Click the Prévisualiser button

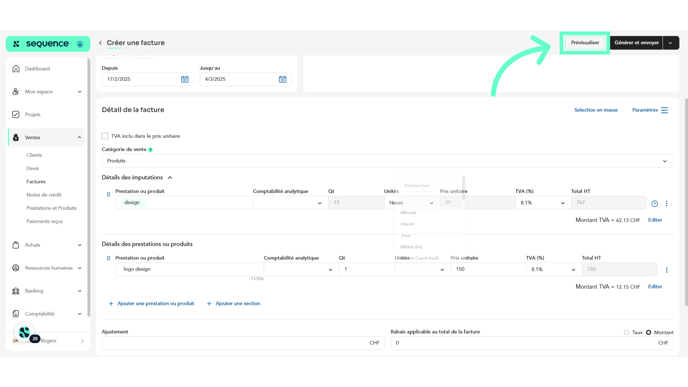click(x=585, y=43)
